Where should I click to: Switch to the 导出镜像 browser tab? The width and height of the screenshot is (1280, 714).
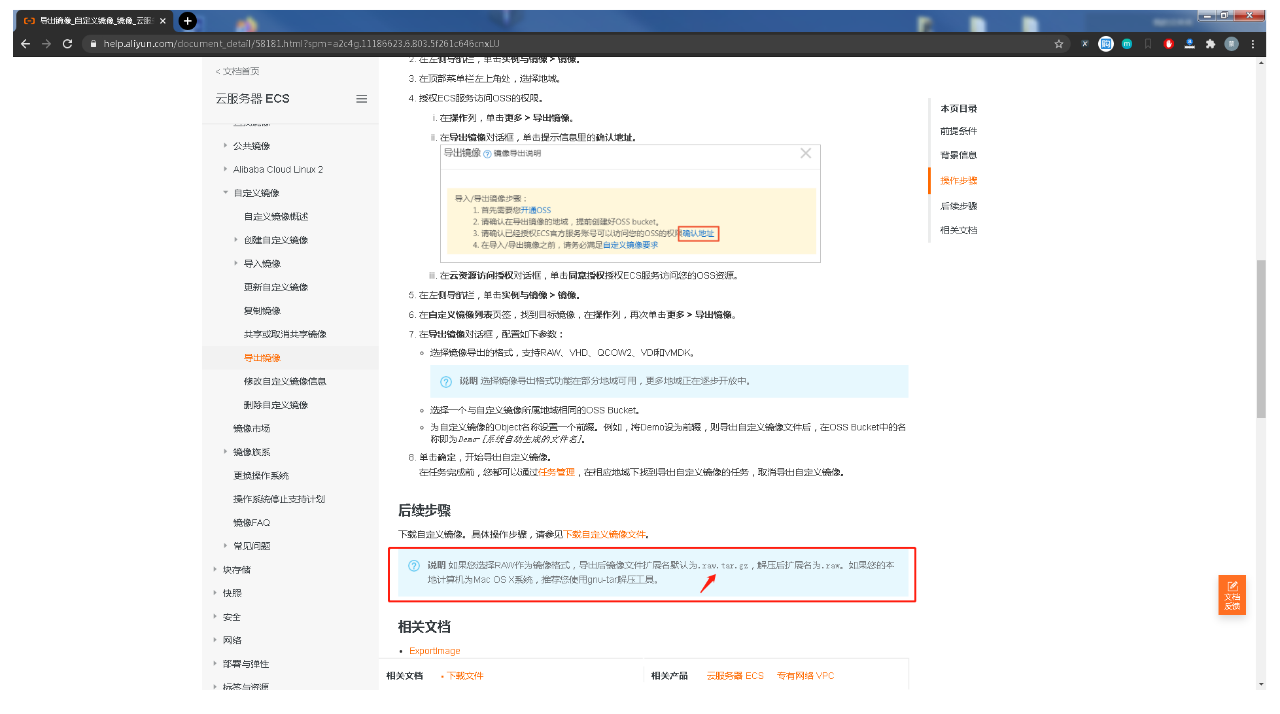coord(95,20)
